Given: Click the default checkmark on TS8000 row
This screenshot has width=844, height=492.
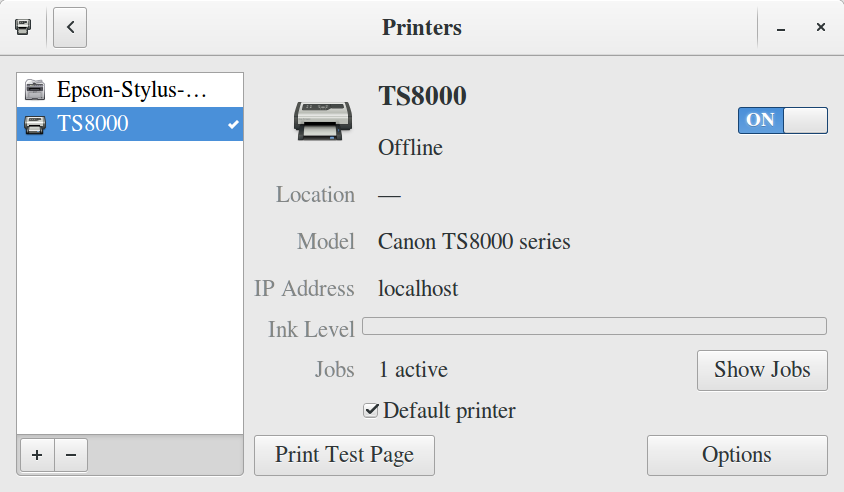Looking at the screenshot, I should pos(233,125).
